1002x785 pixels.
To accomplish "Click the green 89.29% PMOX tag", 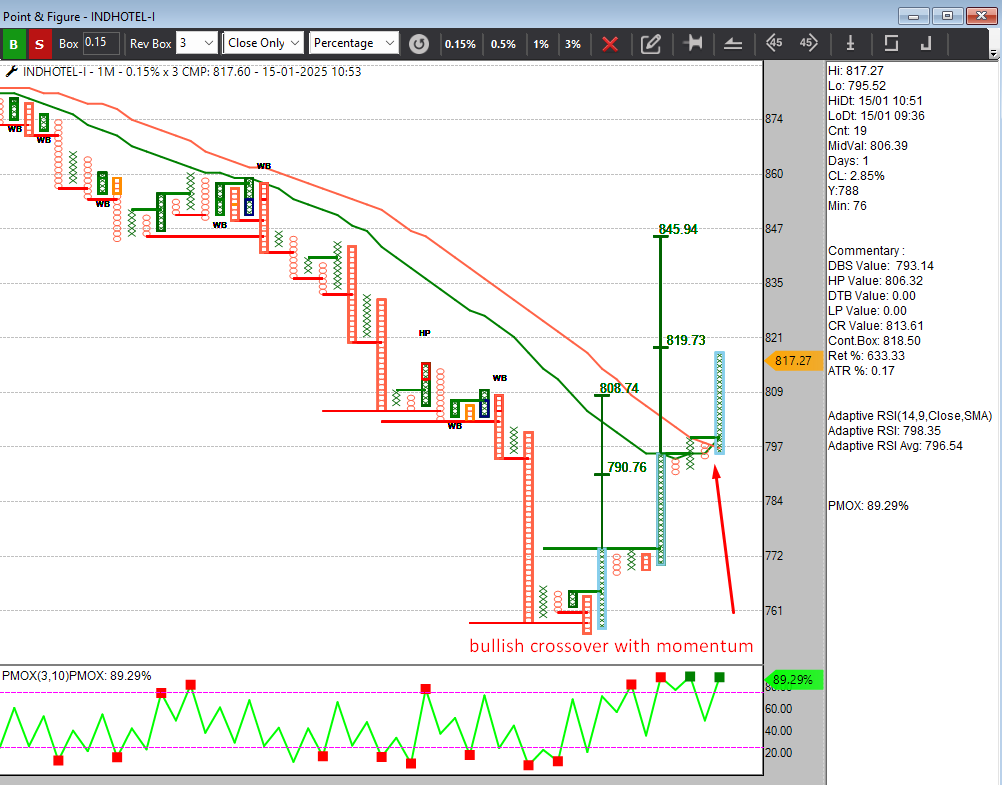I will coord(792,680).
